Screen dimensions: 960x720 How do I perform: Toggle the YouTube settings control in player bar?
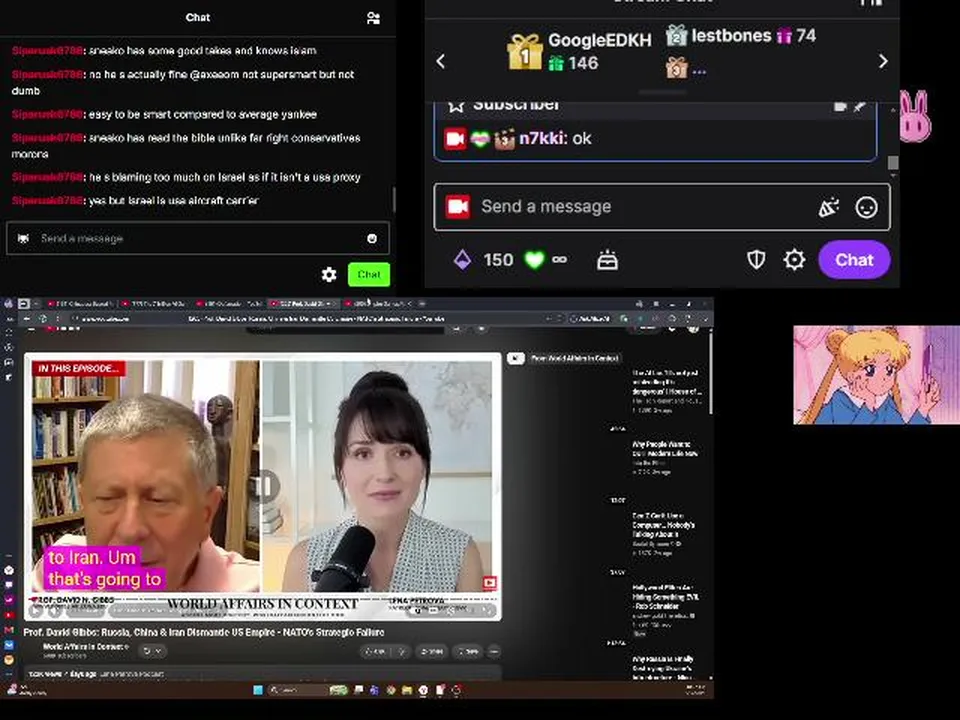450,610
